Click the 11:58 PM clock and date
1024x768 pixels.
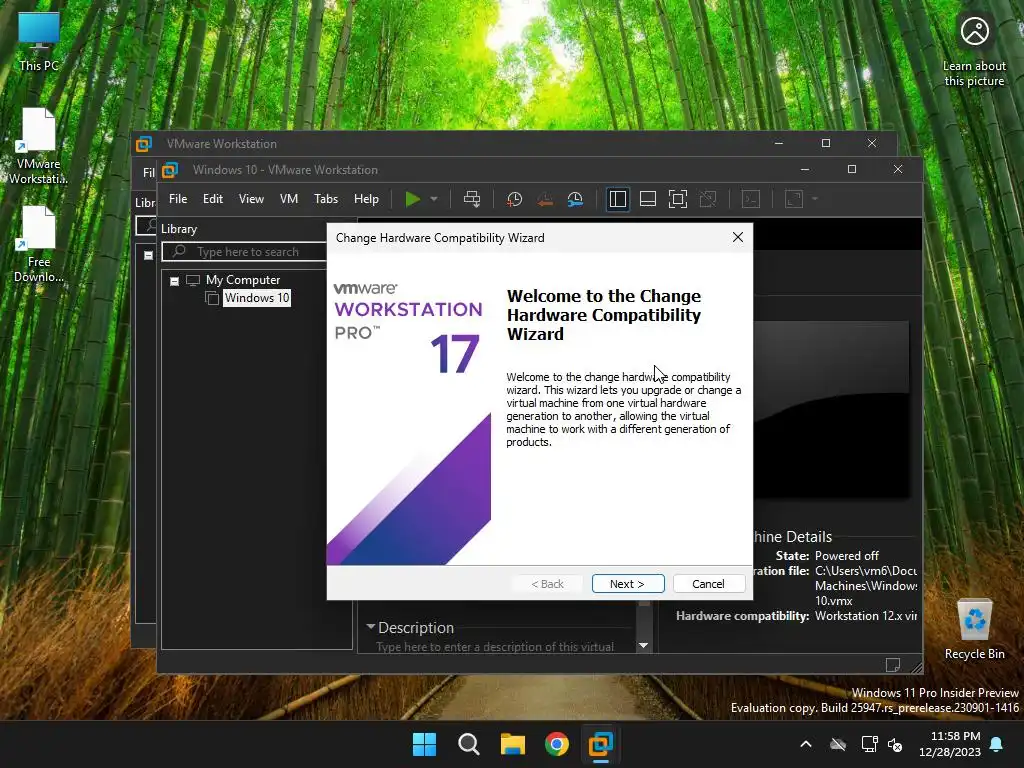[x=950, y=744]
